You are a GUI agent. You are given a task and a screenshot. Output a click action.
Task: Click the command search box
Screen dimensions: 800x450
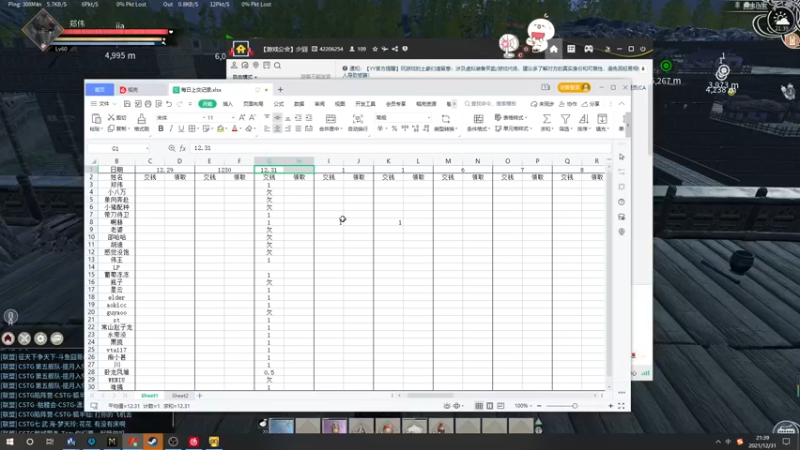pos(491,104)
